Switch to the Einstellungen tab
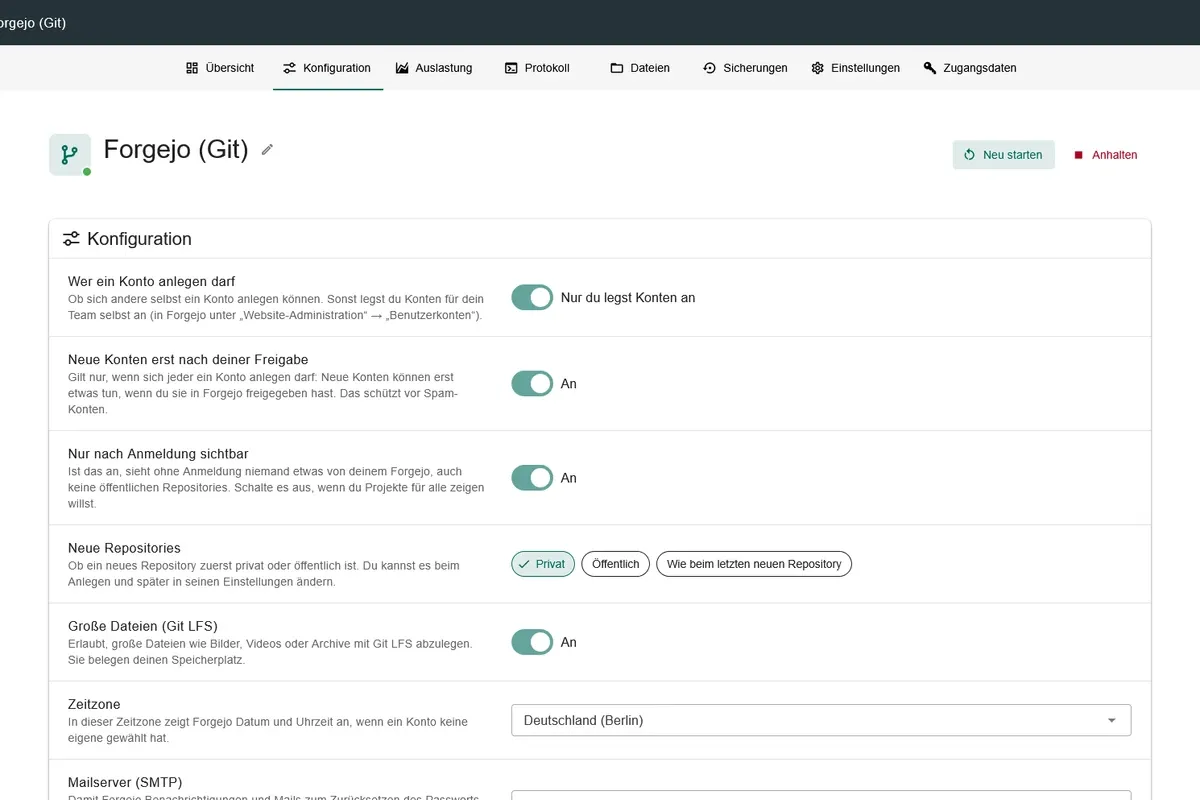 point(856,68)
